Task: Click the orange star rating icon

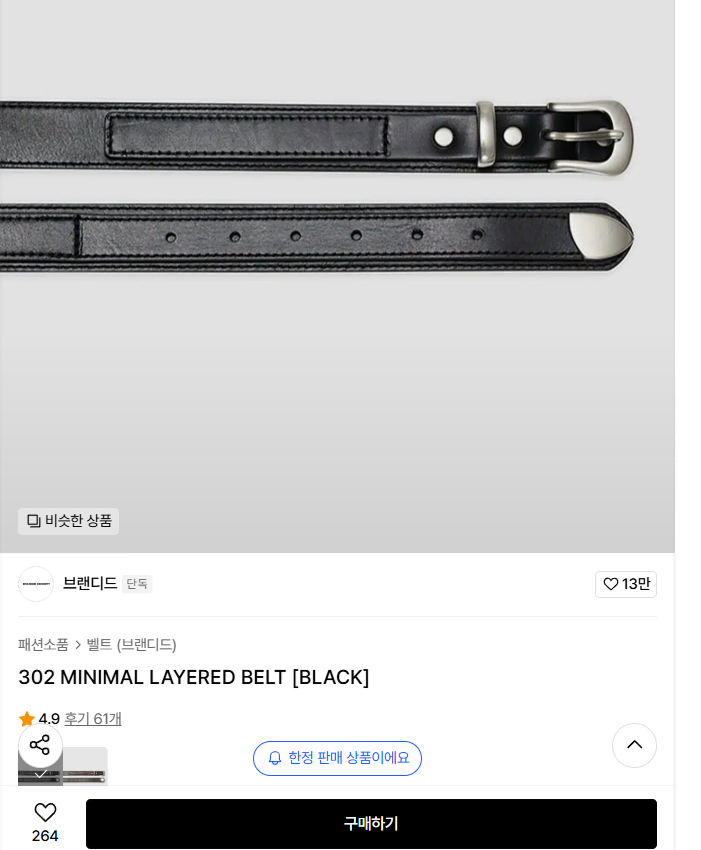Action: point(27,719)
